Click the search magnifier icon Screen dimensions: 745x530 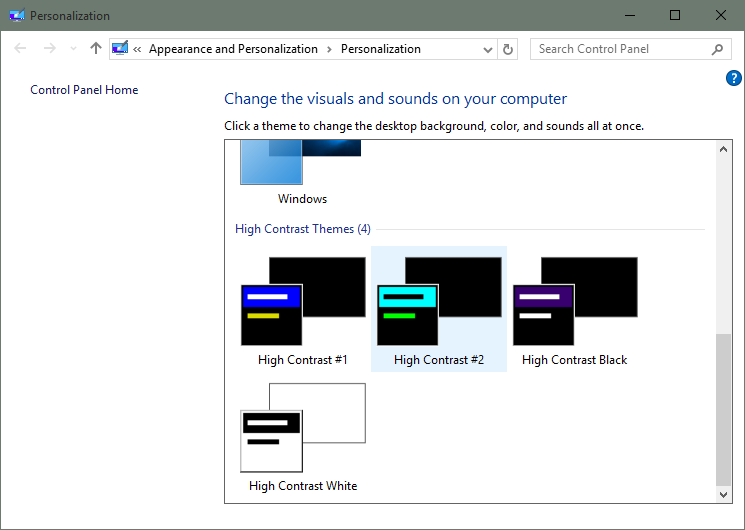(x=717, y=49)
